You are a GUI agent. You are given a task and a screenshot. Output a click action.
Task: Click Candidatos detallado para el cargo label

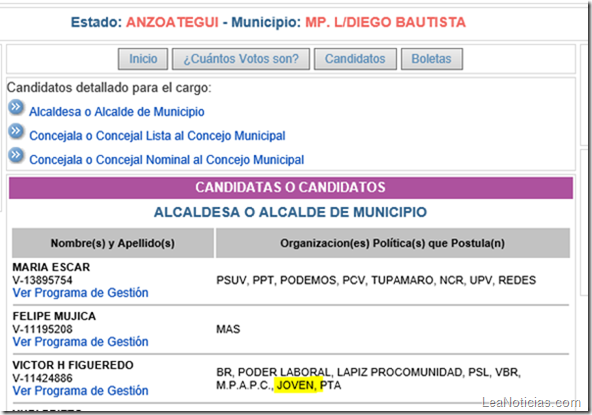pyautogui.click(x=109, y=88)
